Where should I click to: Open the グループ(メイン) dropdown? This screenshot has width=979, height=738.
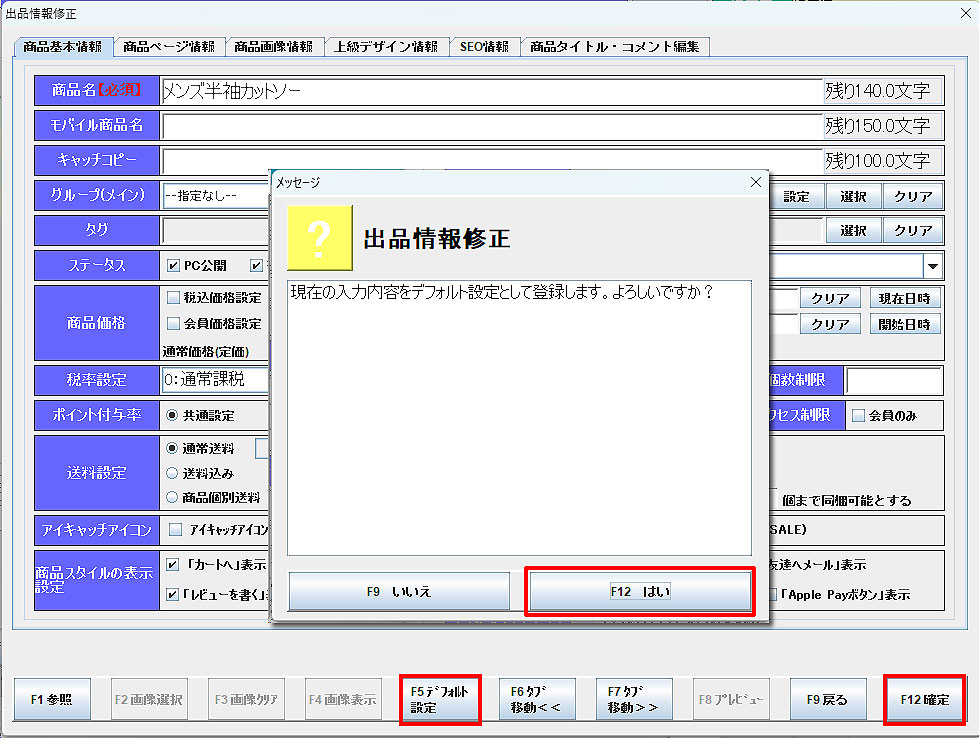pyautogui.click(x=215, y=196)
